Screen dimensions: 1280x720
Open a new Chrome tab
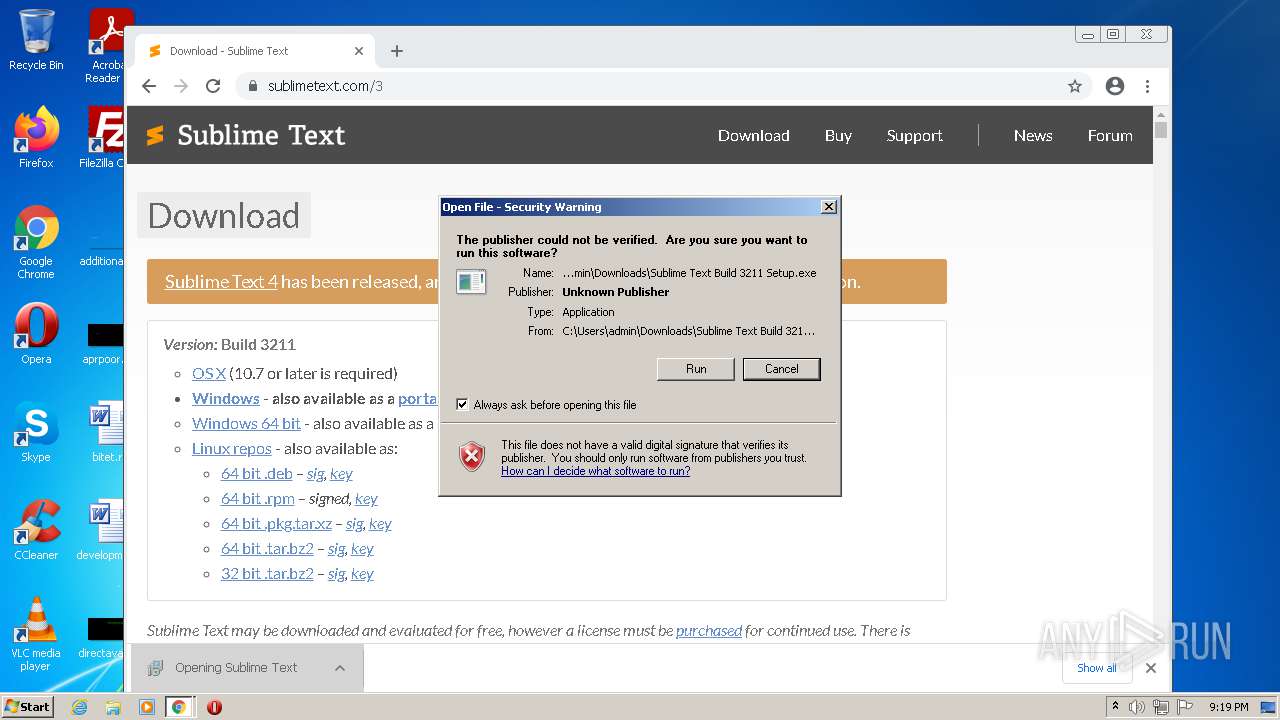tap(397, 51)
